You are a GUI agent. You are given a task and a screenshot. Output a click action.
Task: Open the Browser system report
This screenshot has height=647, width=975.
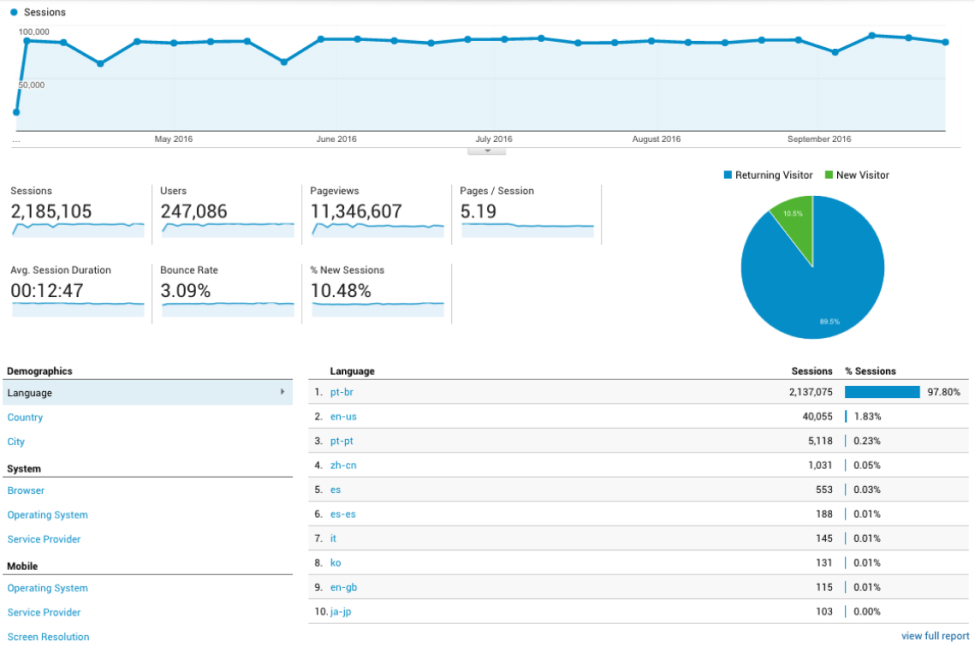tap(26, 491)
